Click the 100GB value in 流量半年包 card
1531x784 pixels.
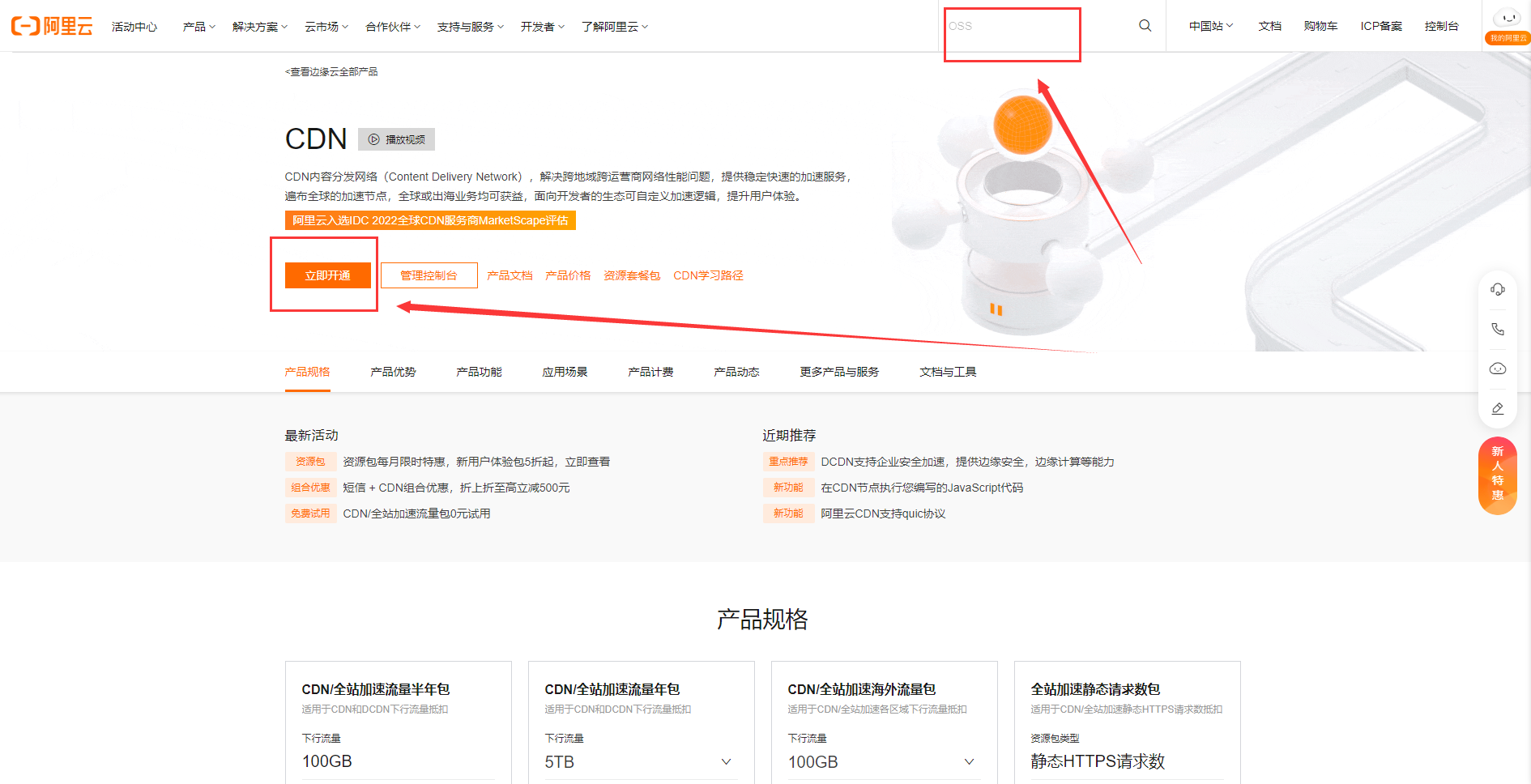click(327, 761)
